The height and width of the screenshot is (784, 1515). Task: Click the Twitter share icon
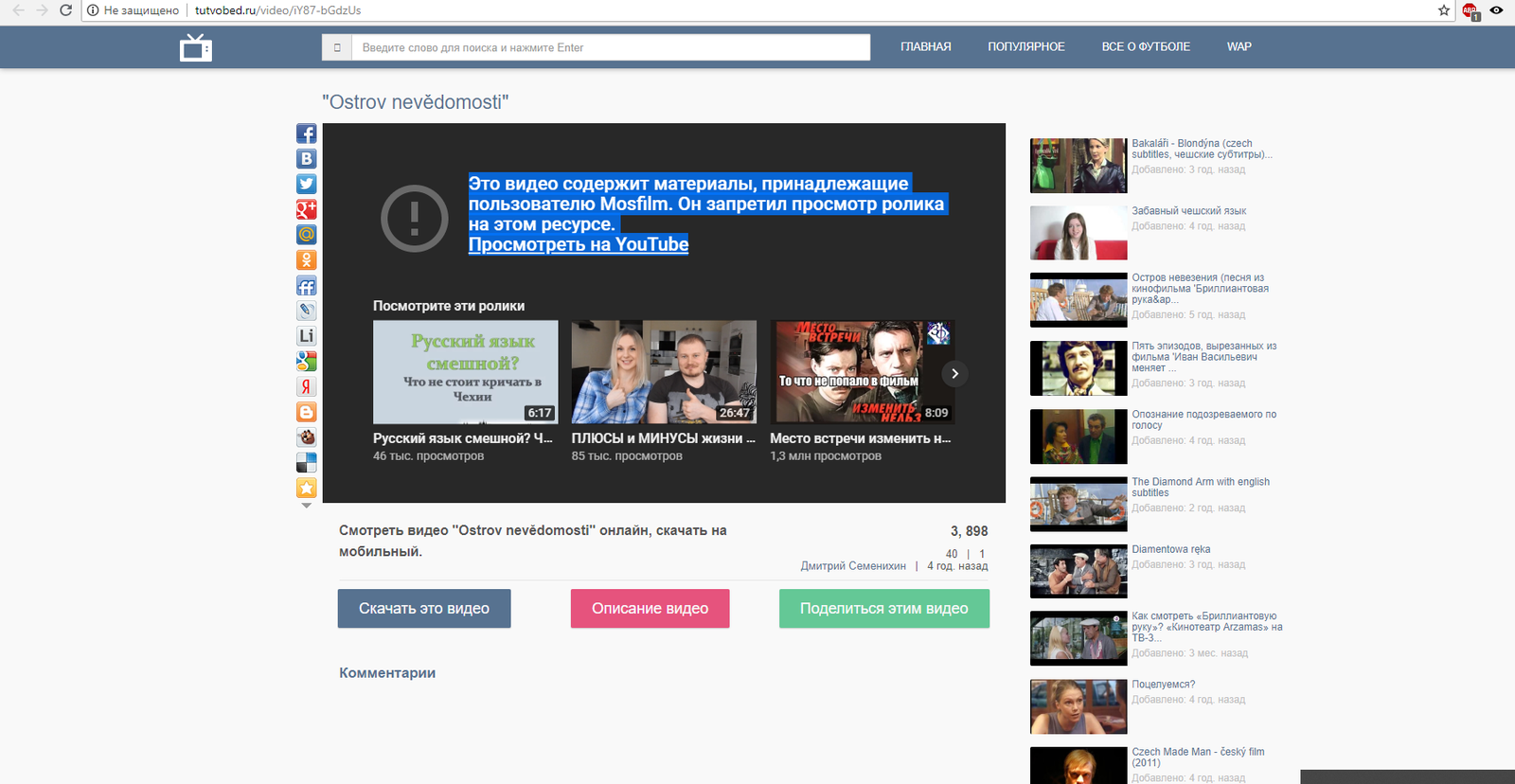tap(306, 184)
